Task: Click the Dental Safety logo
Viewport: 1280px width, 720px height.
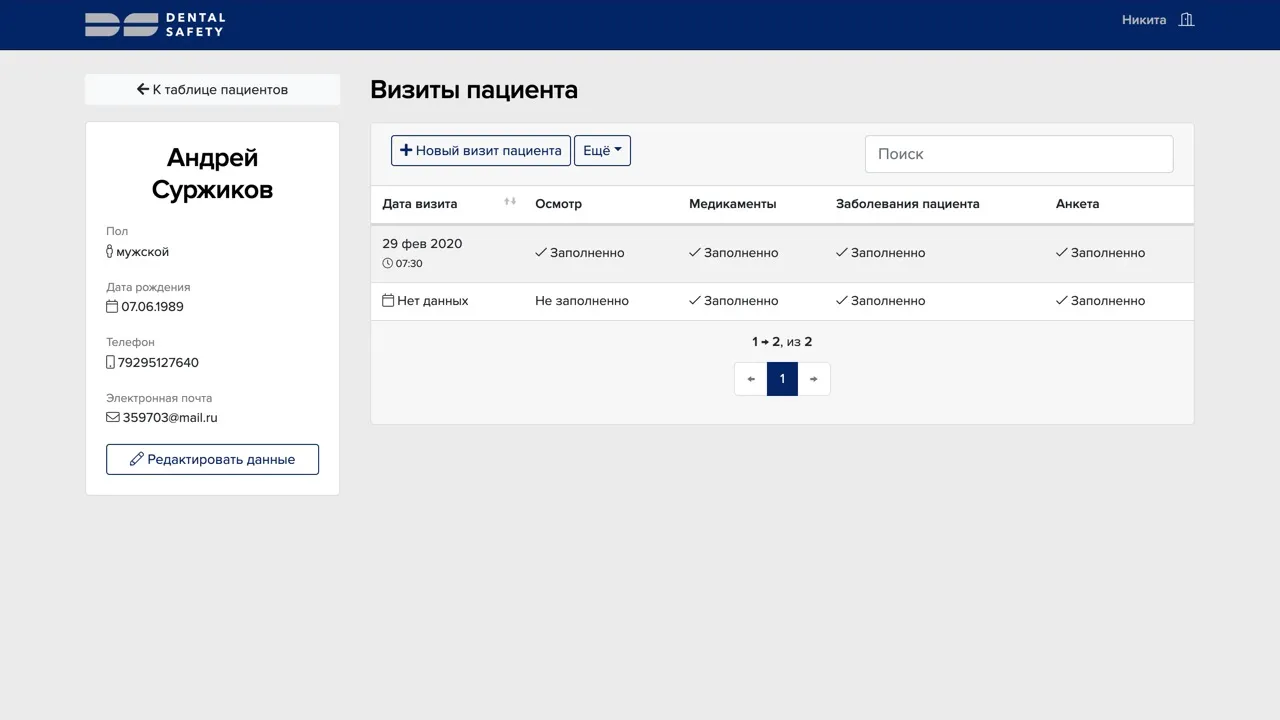Action: [x=154, y=24]
